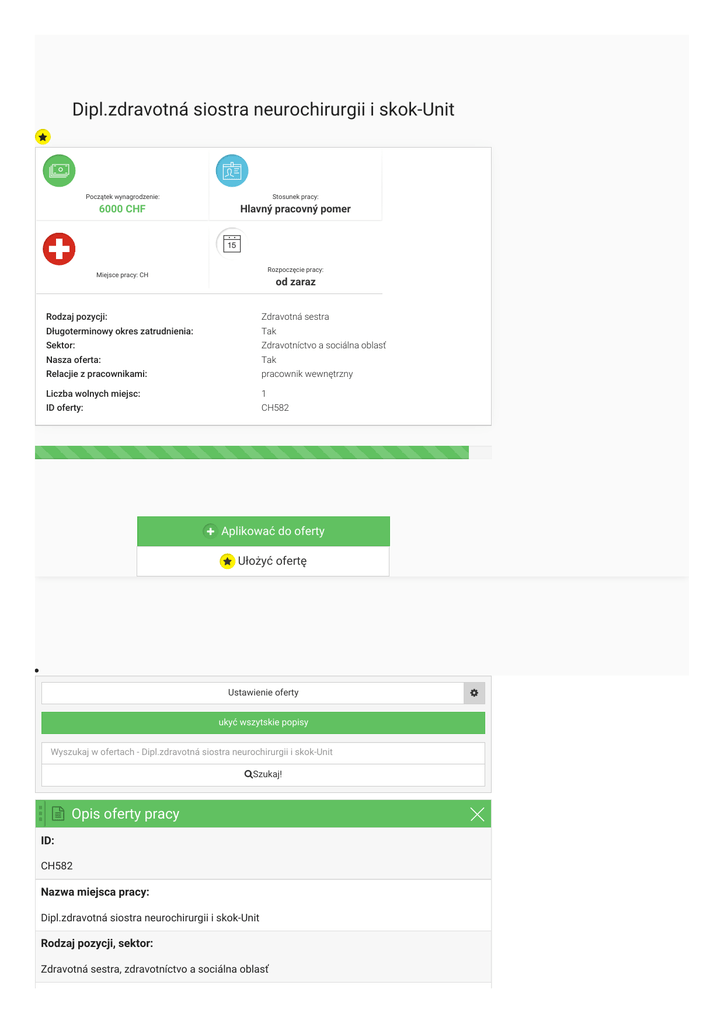The width and height of the screenshot is (724, 1024).
Task: Click the blue ID card employment icon
Action: (x=232, y=171)
